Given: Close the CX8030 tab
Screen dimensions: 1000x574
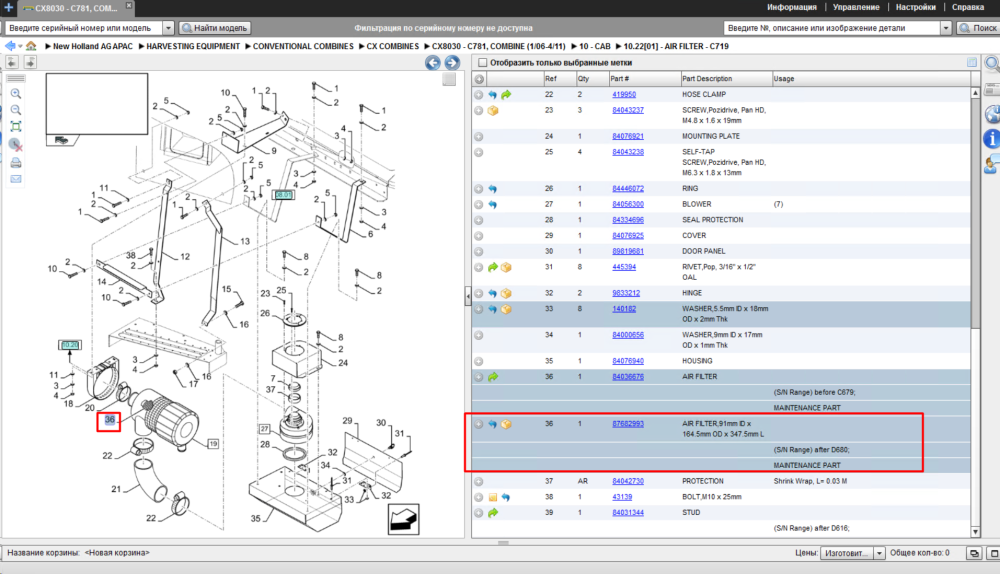Looking at the screenshot, I should coord(129,5).
